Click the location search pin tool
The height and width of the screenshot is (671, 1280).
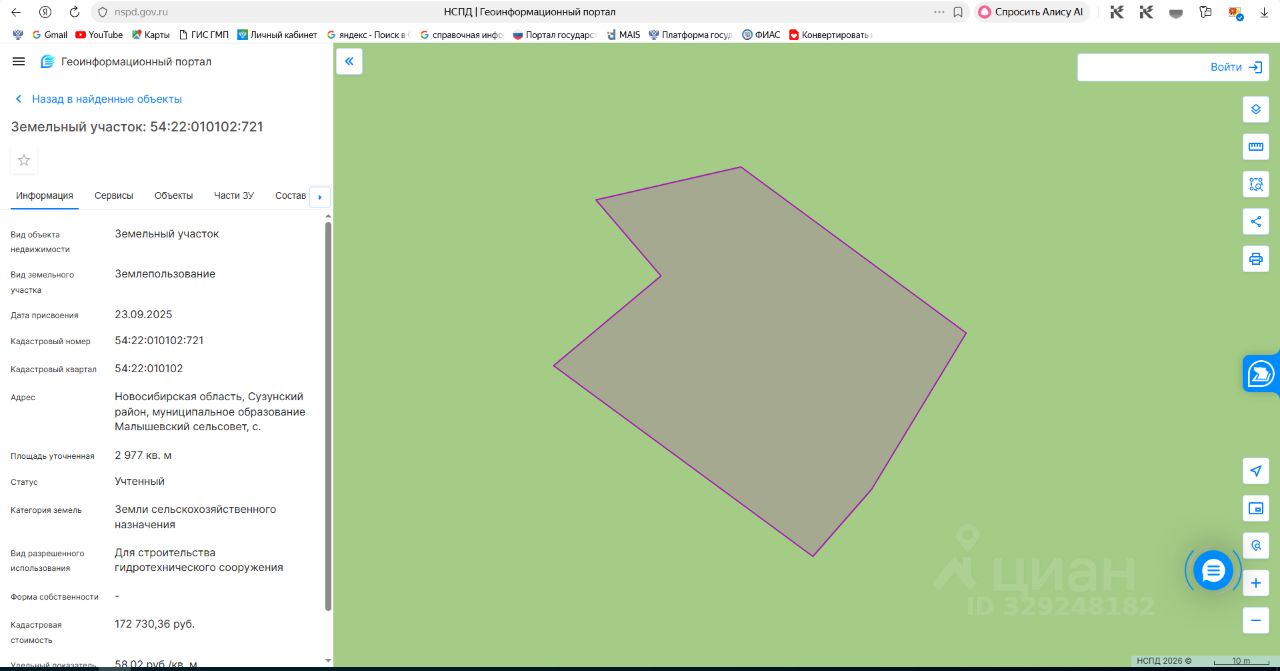click(1256, 546)
